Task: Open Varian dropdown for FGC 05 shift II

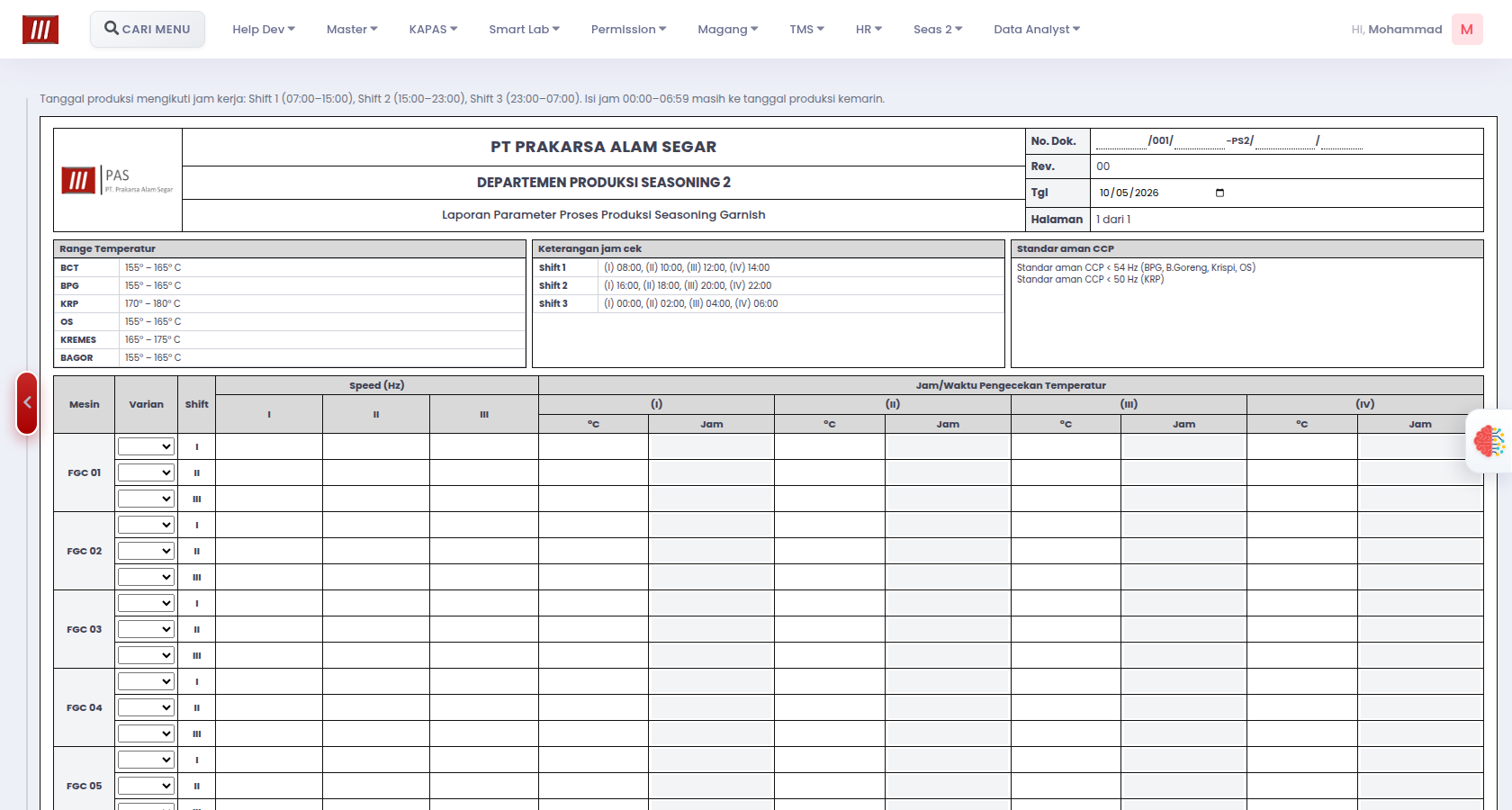Action: tap(146, 786)
